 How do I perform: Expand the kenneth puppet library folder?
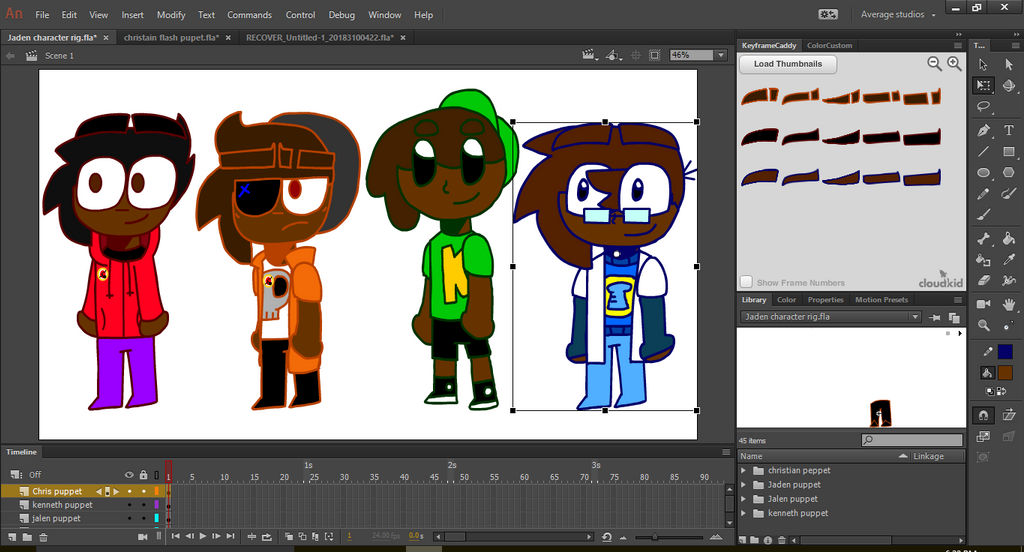[x=743, y=513]
